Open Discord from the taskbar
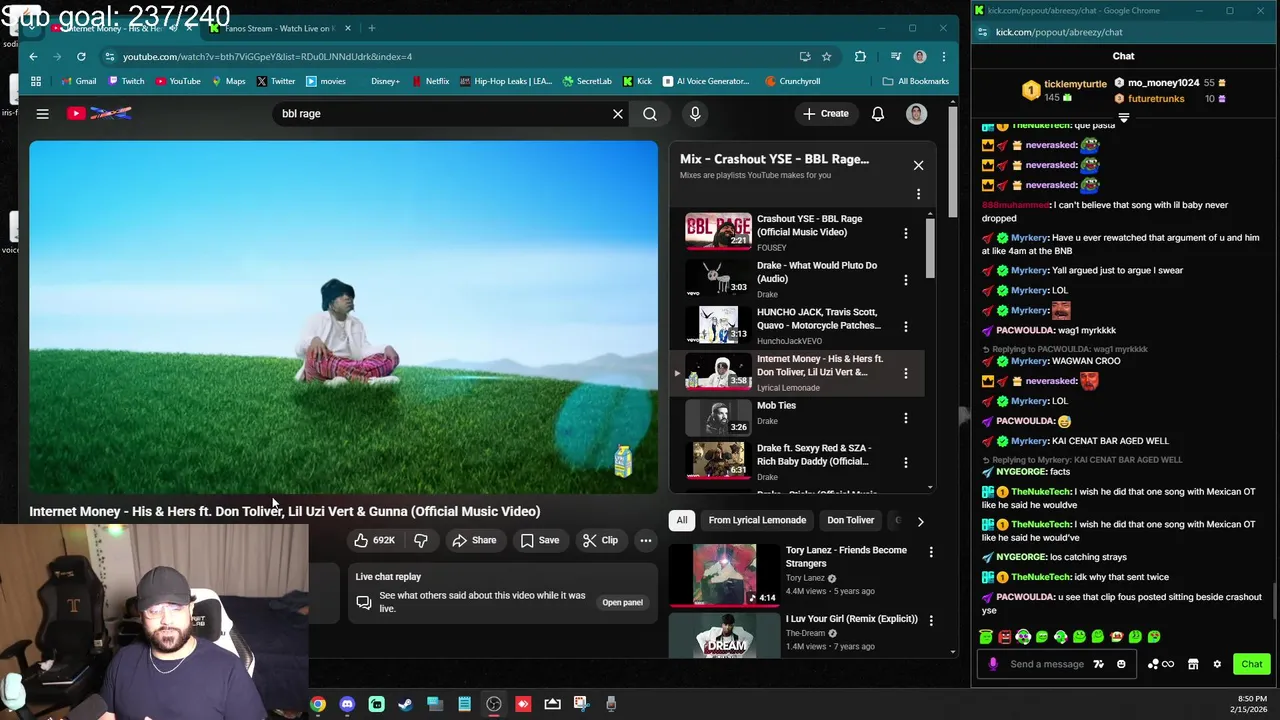Image resolution: width=1280 pixels, height=720 pixels. pos(347,704)
